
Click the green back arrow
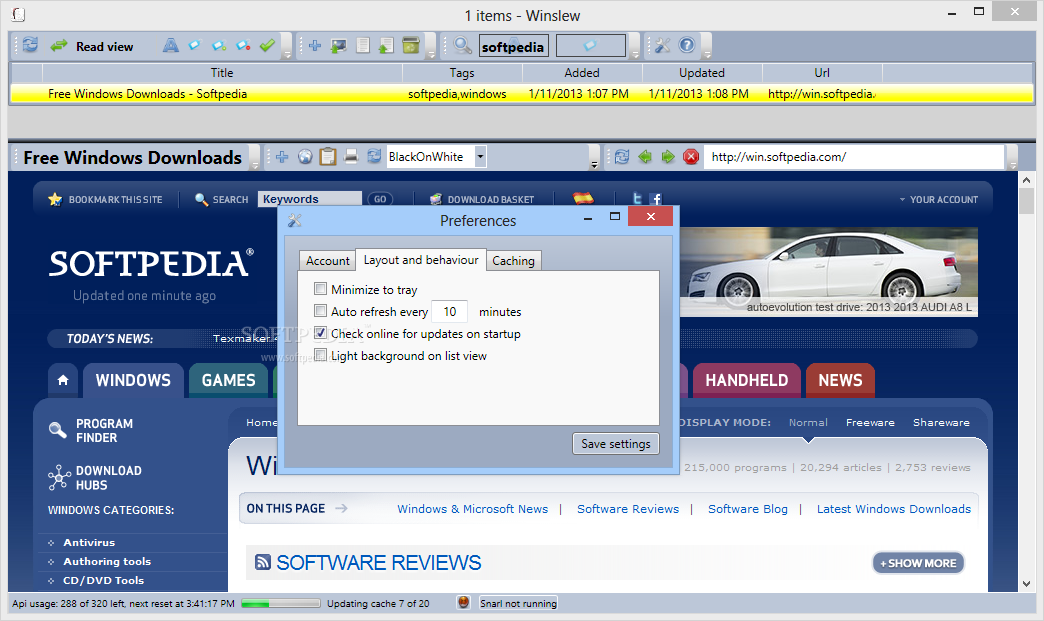tap(645, 157)
